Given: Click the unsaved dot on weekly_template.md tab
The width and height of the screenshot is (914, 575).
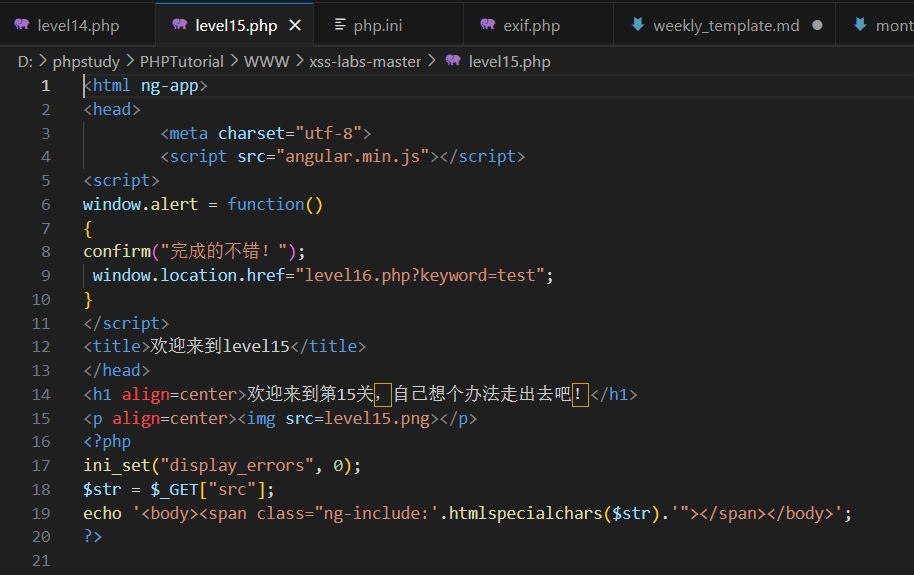Looking at the screenshot, I should [817, 25].
